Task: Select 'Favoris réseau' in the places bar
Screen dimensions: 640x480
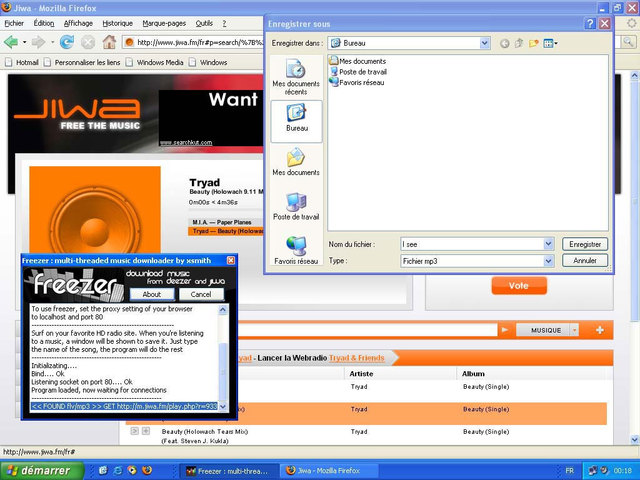Action: pos(296,250)
